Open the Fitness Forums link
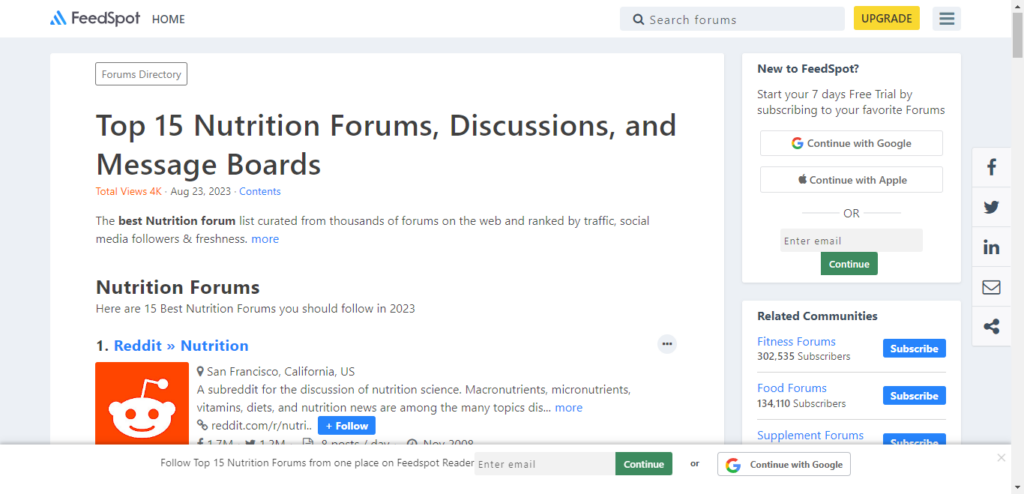Viewport: 1024px width, 494px height. pyautogui.click(x=796, y=341)
